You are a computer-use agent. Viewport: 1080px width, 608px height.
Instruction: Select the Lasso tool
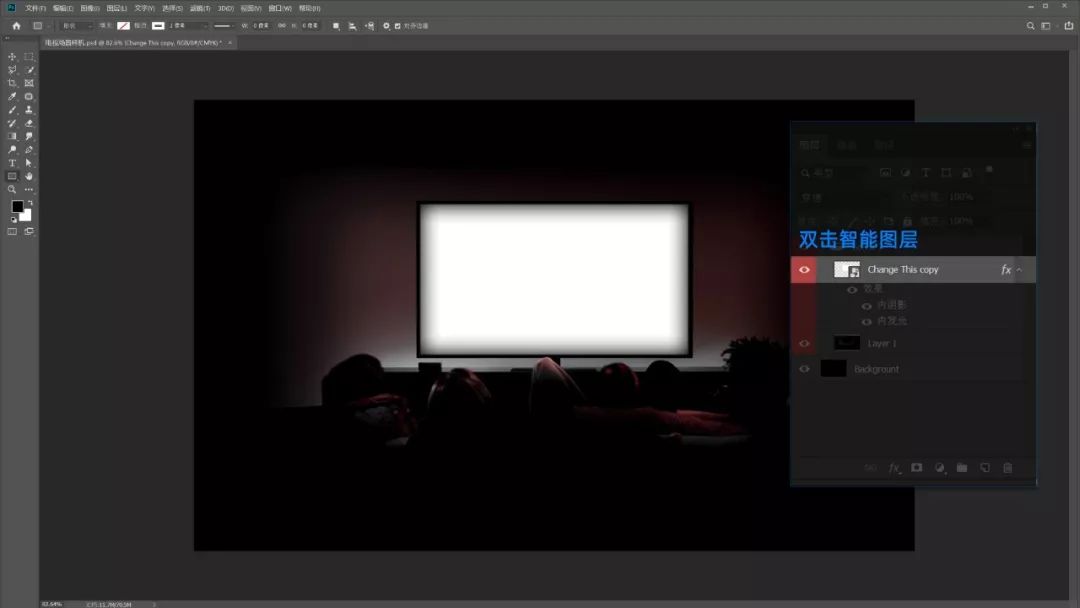(x=12, y=70)
